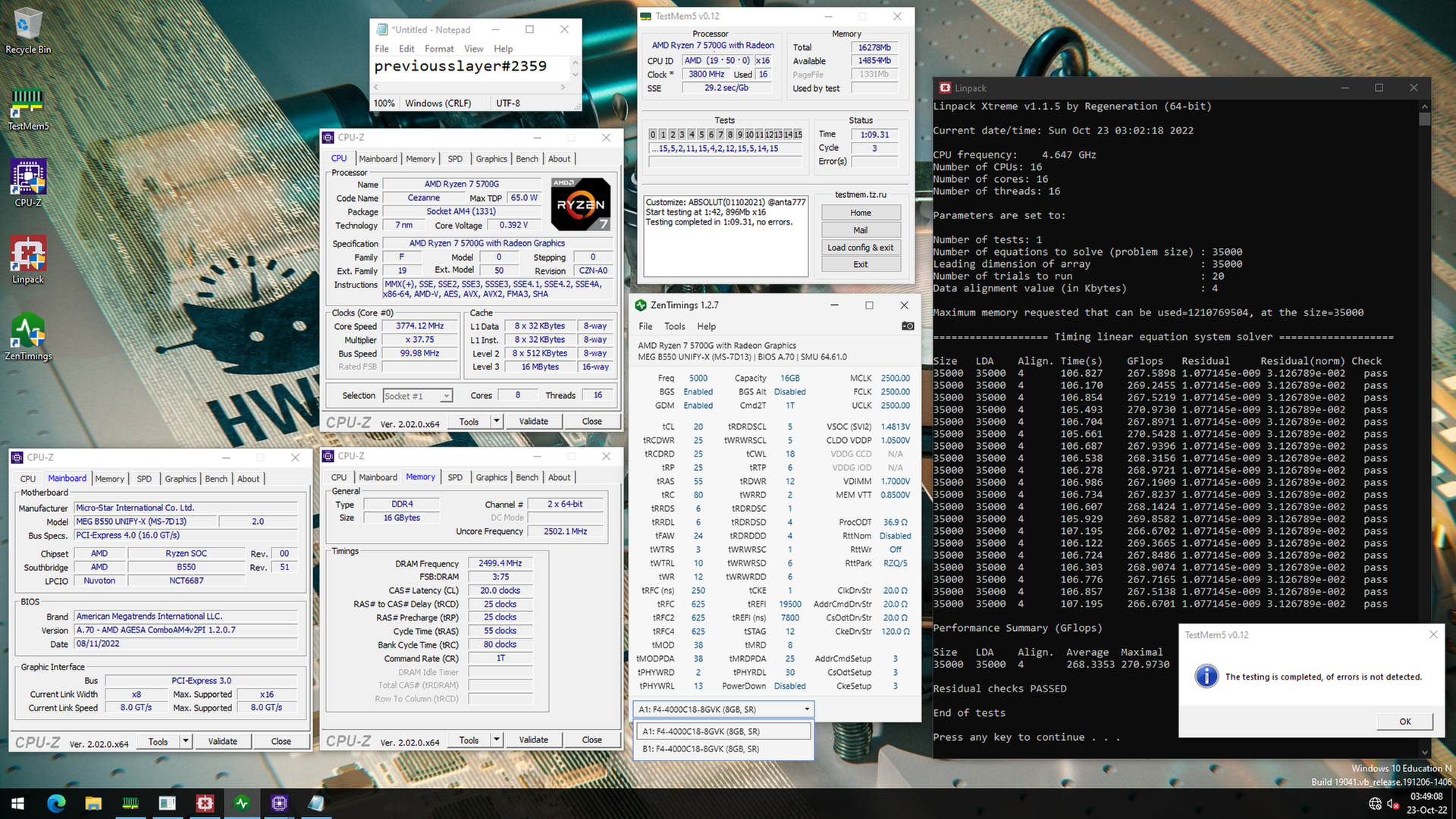Image resolution: width=1456 pixels, height=819 pixels.
Task: Switch to Graphics tab in Mainboard CPU-Z window
Action: (x=180, y=479)
